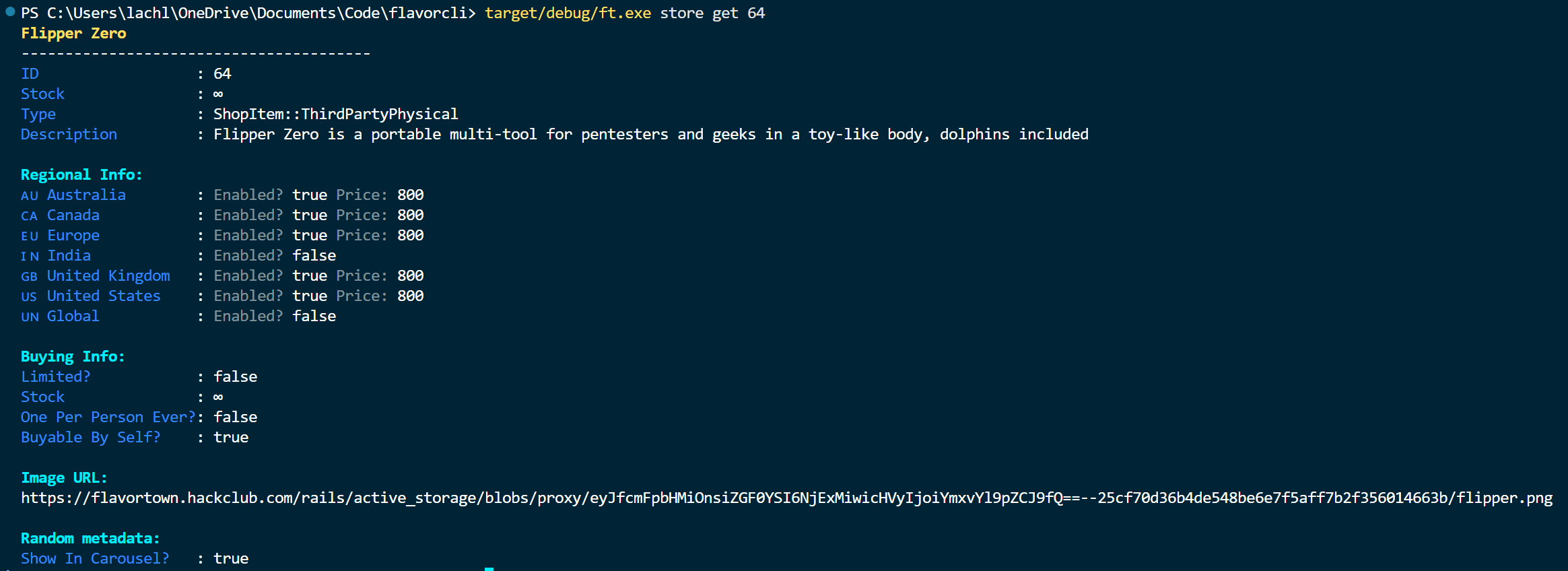The image size is (1568, 571).
Task: Click the target/debug/ft.exe command text
Action: tap(568, 13)
